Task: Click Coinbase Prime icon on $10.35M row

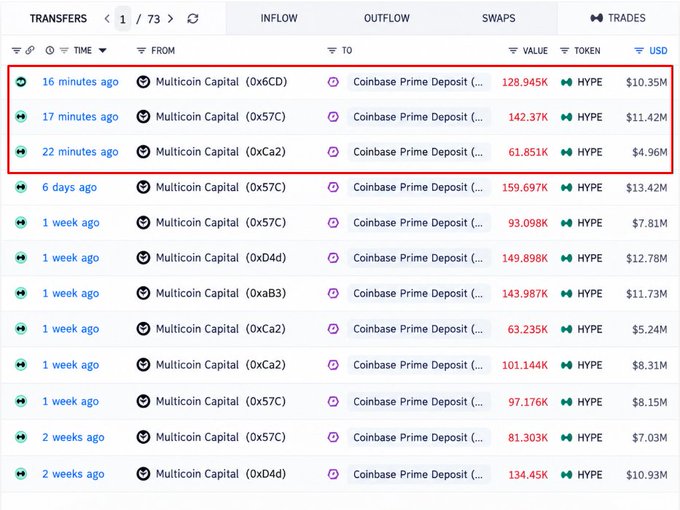Action: 333,82
